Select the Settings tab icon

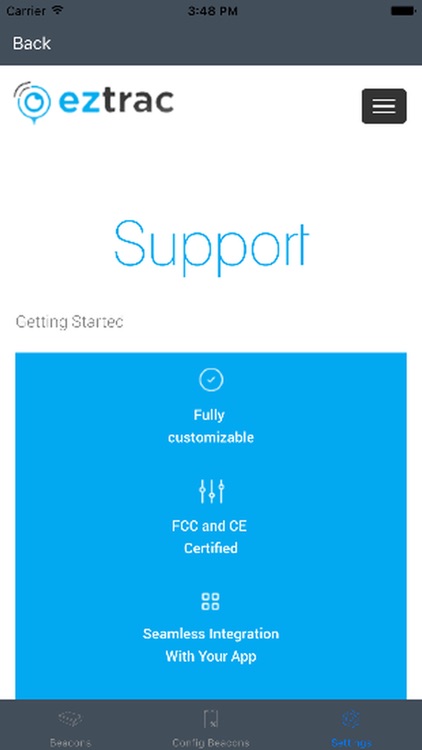(351, 718)
